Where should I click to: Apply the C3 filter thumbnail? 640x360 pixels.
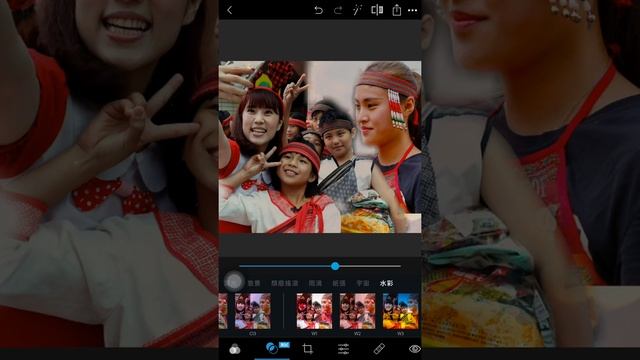click(x=253, y=311)
